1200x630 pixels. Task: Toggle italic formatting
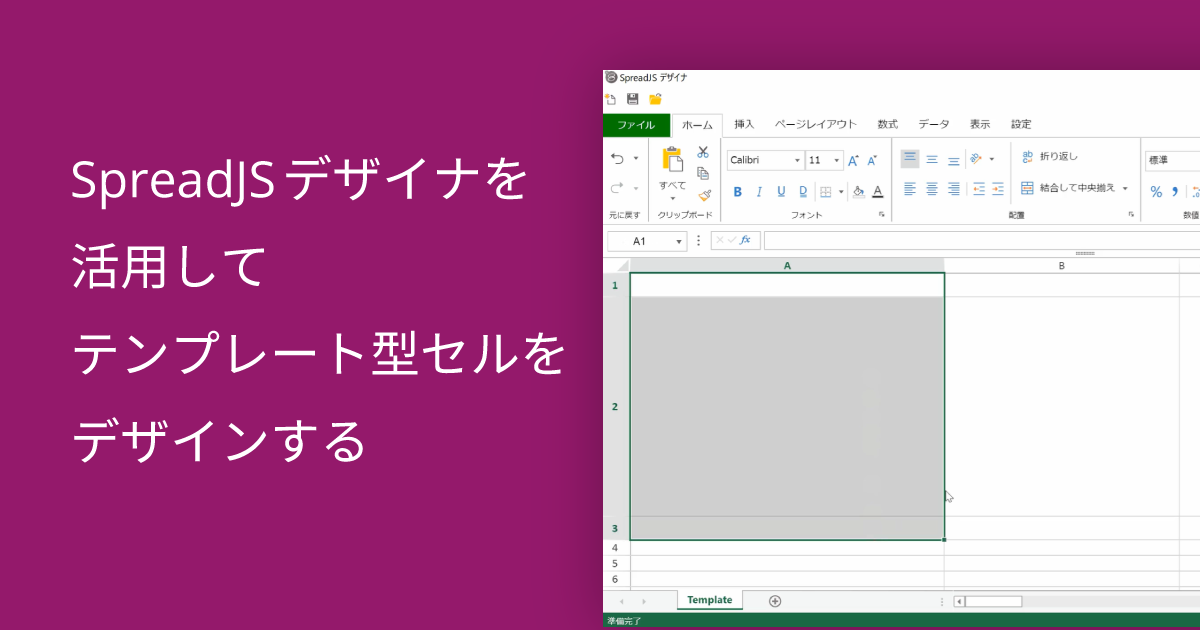[x=758, y=190]
